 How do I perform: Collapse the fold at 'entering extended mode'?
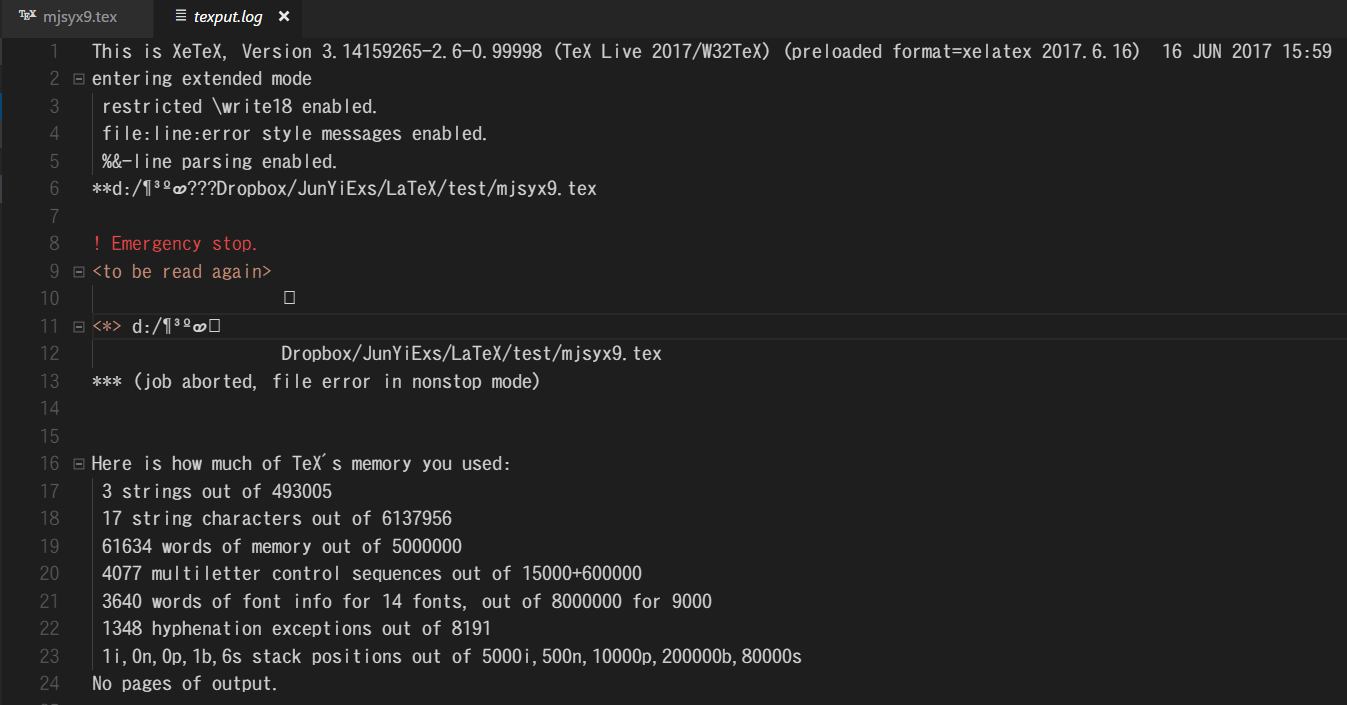click(78, 78)
